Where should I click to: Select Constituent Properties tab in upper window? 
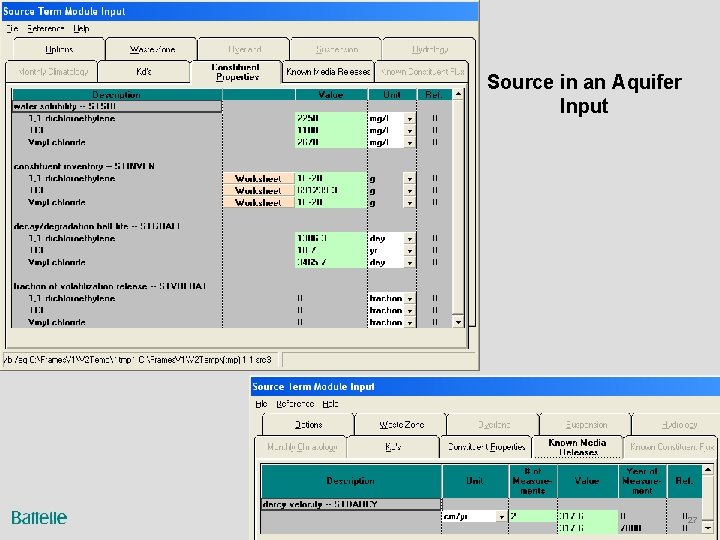coord(236,72)
